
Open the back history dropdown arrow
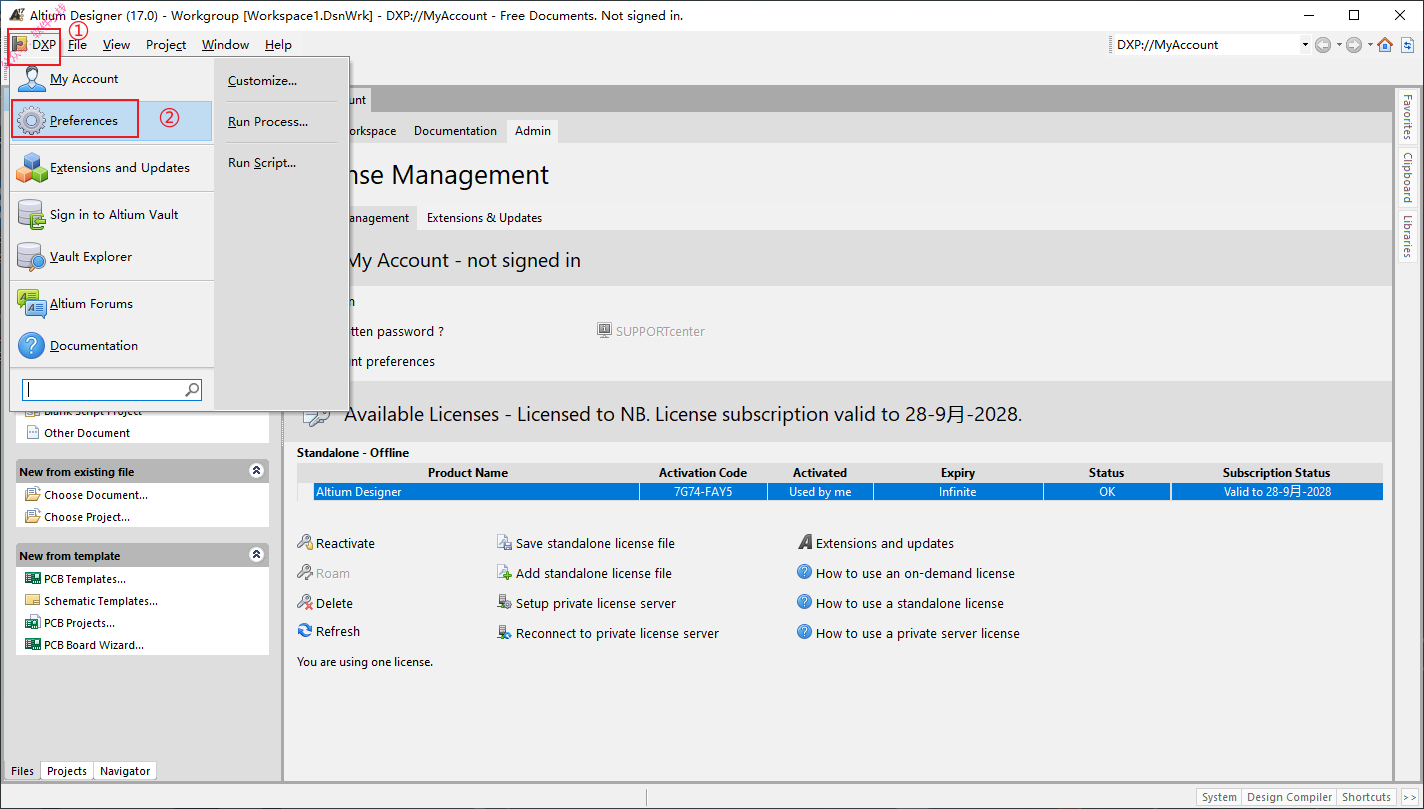(x=1337, y=45)
